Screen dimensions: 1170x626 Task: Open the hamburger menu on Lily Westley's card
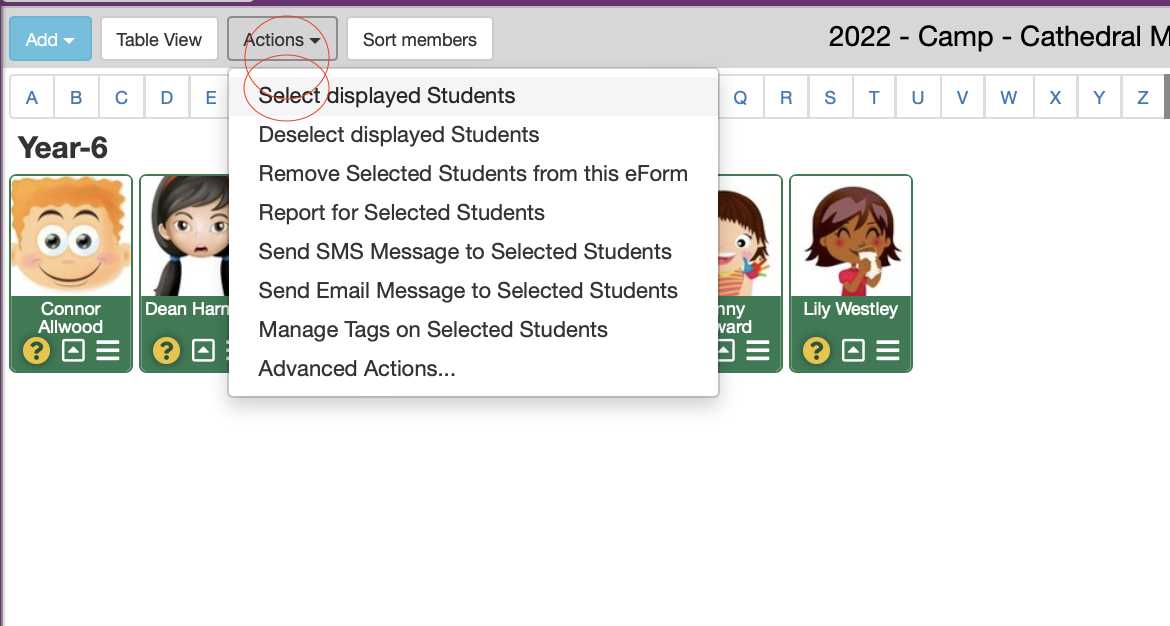click(x=888, y=351)
